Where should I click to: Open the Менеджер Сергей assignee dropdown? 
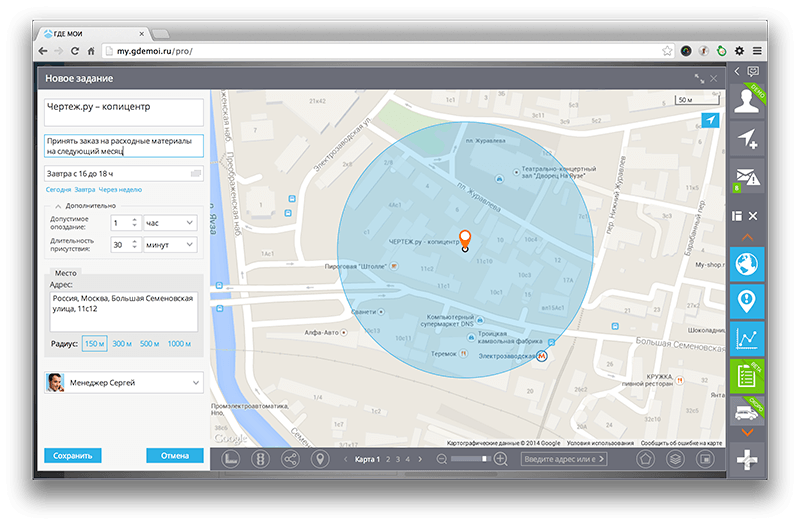tap(124, 383)
